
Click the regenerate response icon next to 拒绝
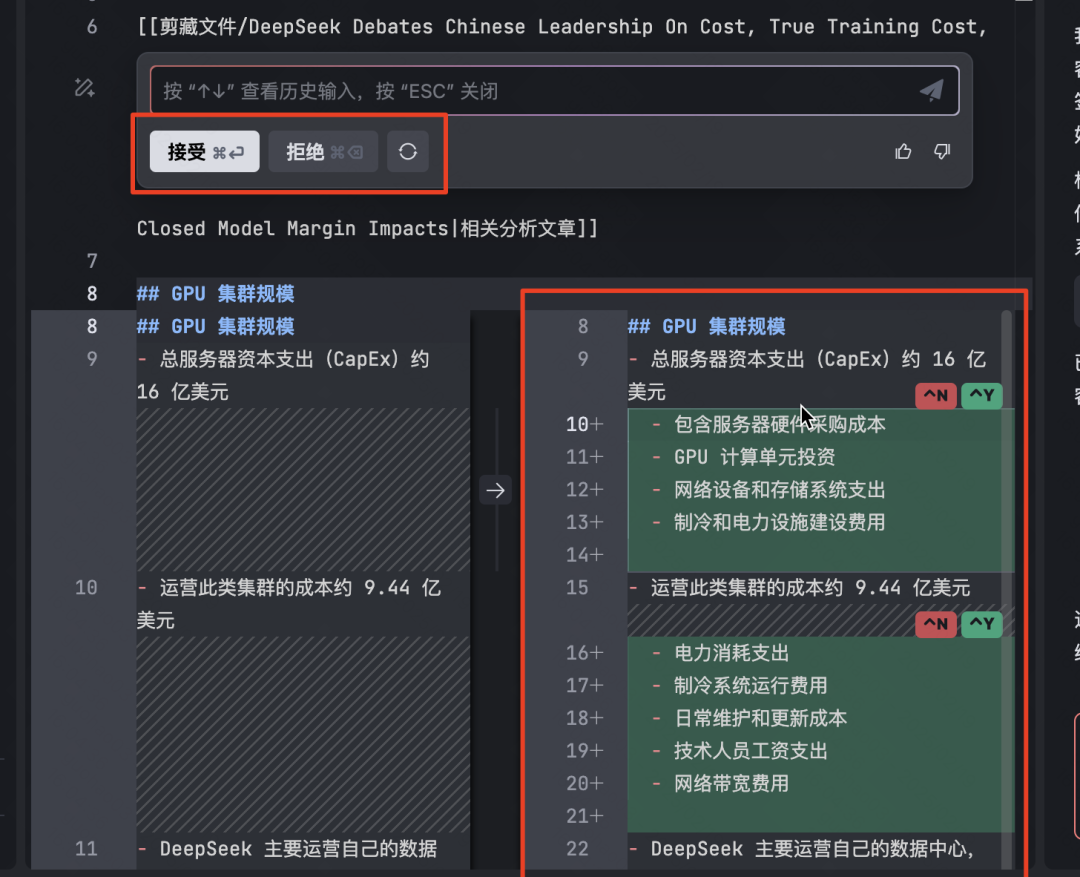(x=408, y=151)
